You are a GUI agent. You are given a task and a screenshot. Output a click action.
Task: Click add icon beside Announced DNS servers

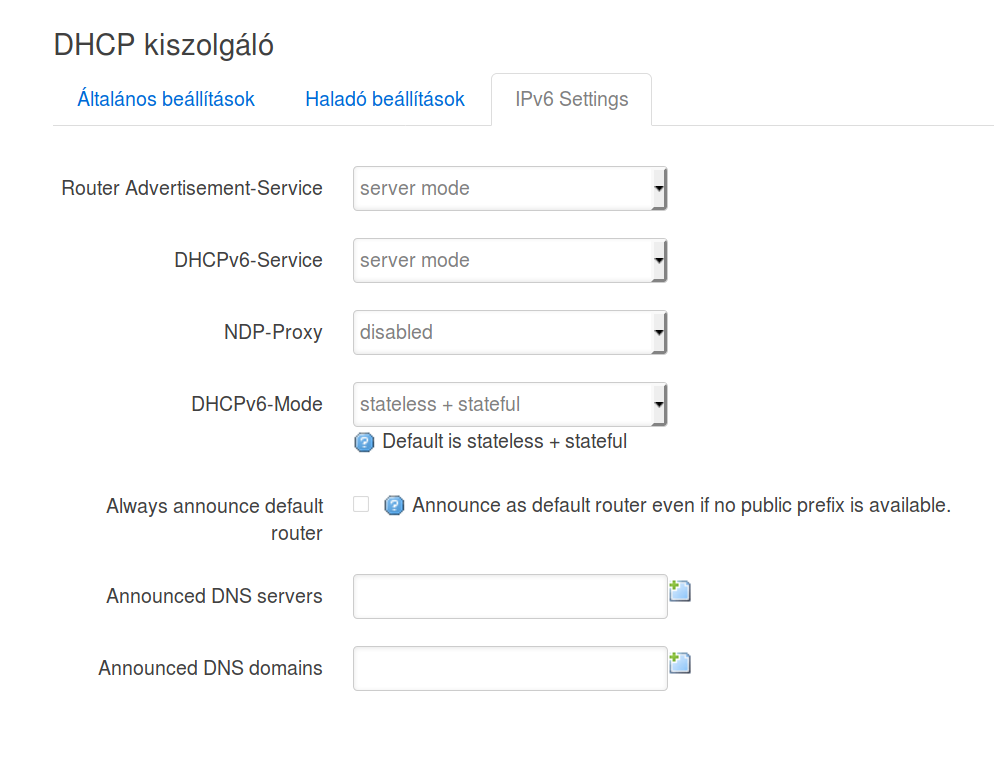tap(680, 591)
